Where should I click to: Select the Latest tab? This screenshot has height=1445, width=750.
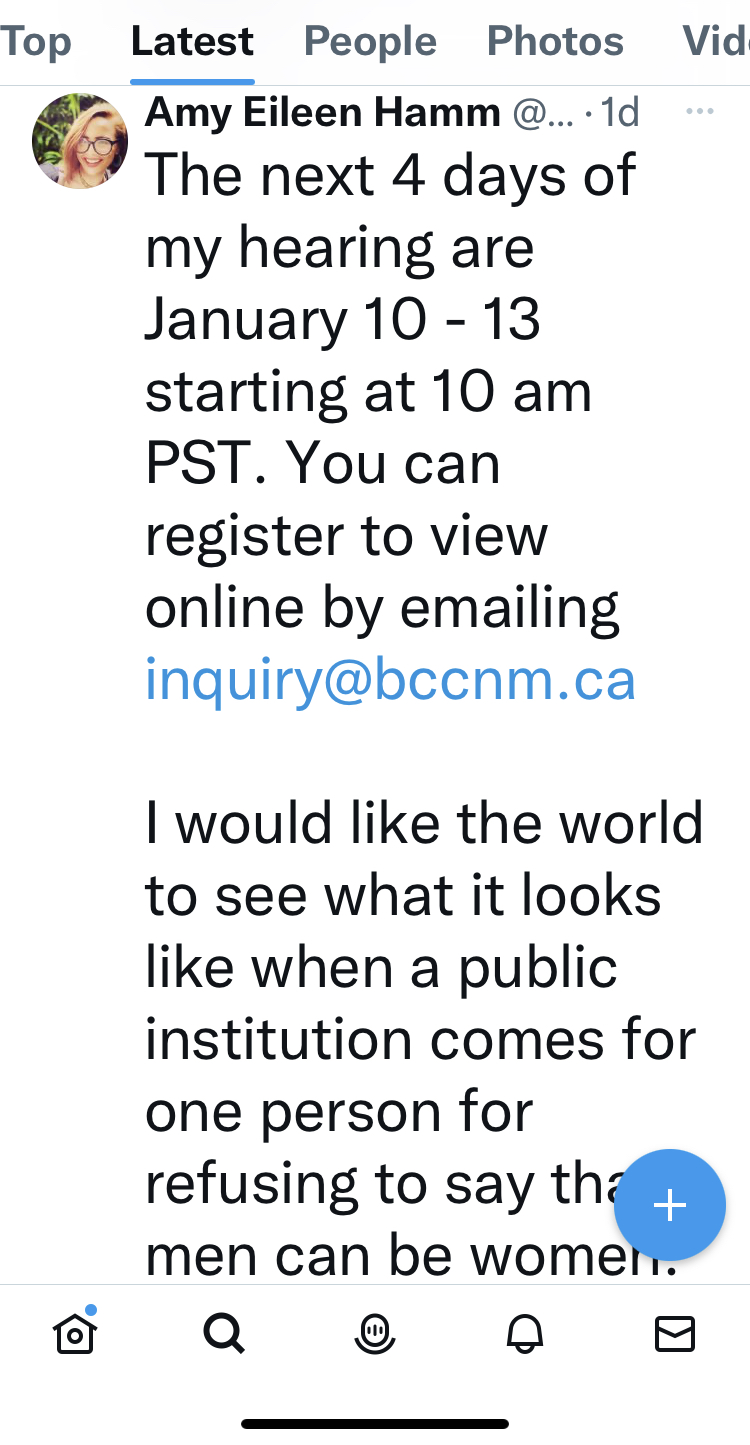tap(192, 42)
